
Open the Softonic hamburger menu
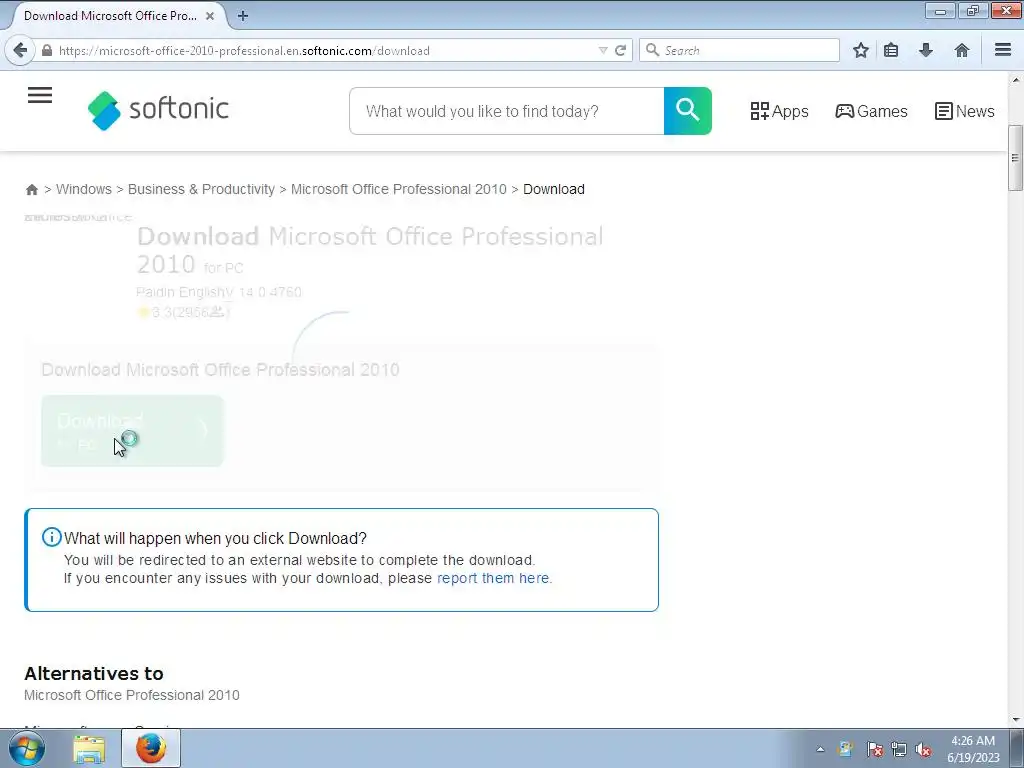click(40, 95)
